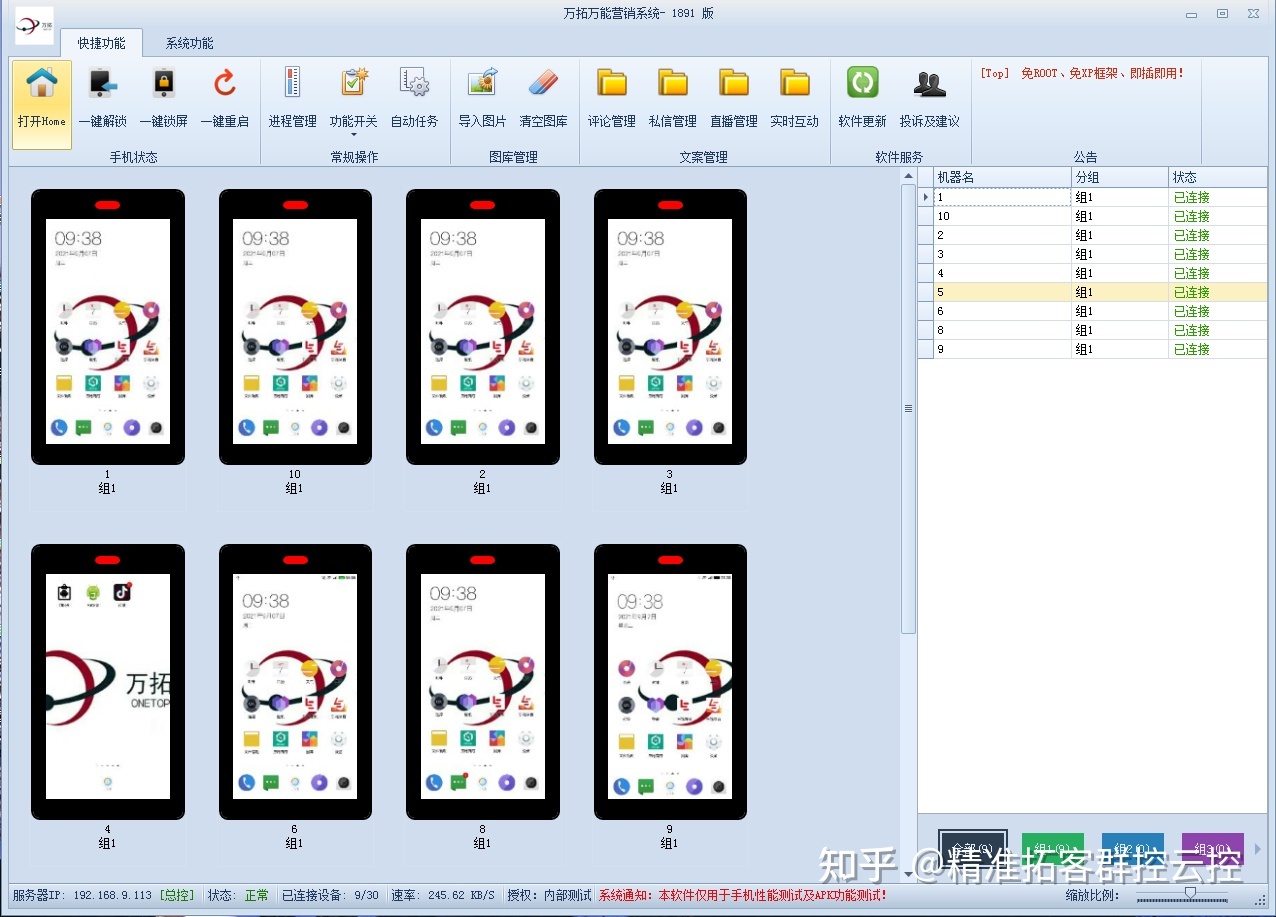Expand the 功能开关 dropdown menu
Image resolution: width=1276 pixels, height=917 pixels.
click(353, 134)
